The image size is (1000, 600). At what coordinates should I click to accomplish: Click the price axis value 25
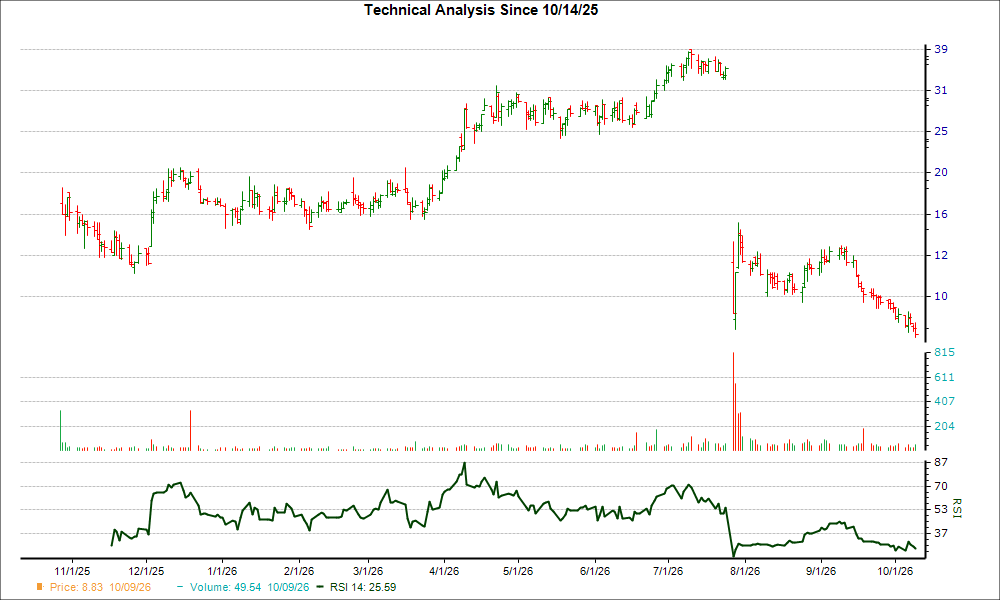(x=941, y=131)
